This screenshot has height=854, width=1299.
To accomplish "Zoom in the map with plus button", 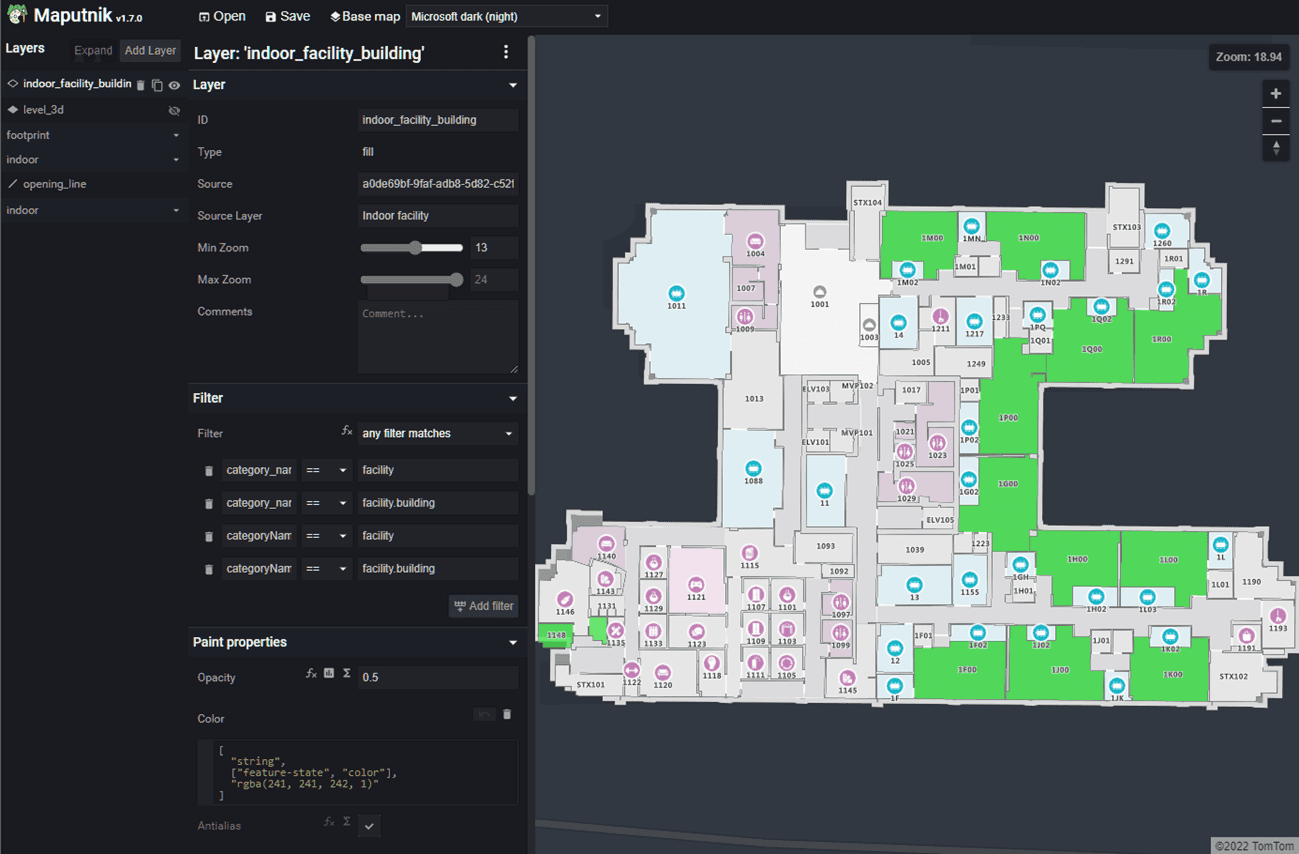I will point(1276,94).
